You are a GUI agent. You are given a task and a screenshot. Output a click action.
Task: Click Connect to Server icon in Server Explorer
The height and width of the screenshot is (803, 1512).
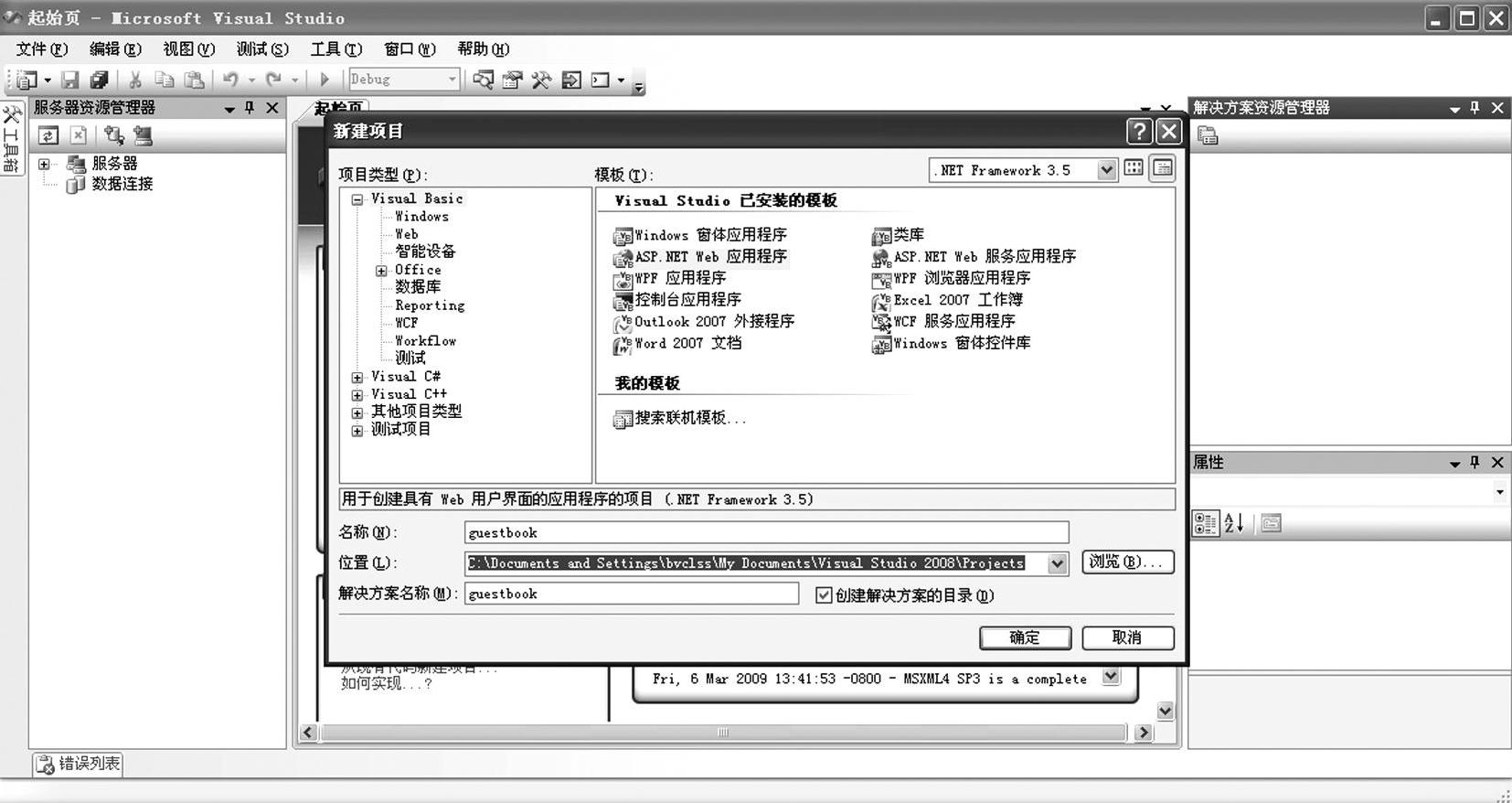tap(143, 135)
